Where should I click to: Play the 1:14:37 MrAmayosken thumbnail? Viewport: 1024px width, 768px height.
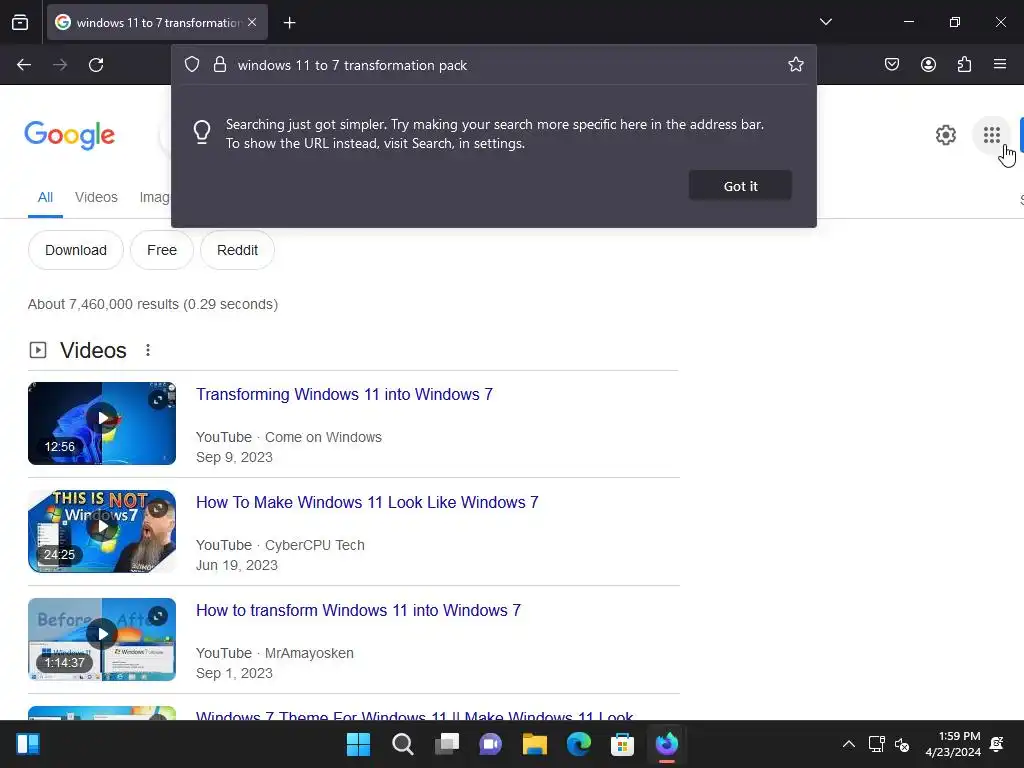[102, 639]
